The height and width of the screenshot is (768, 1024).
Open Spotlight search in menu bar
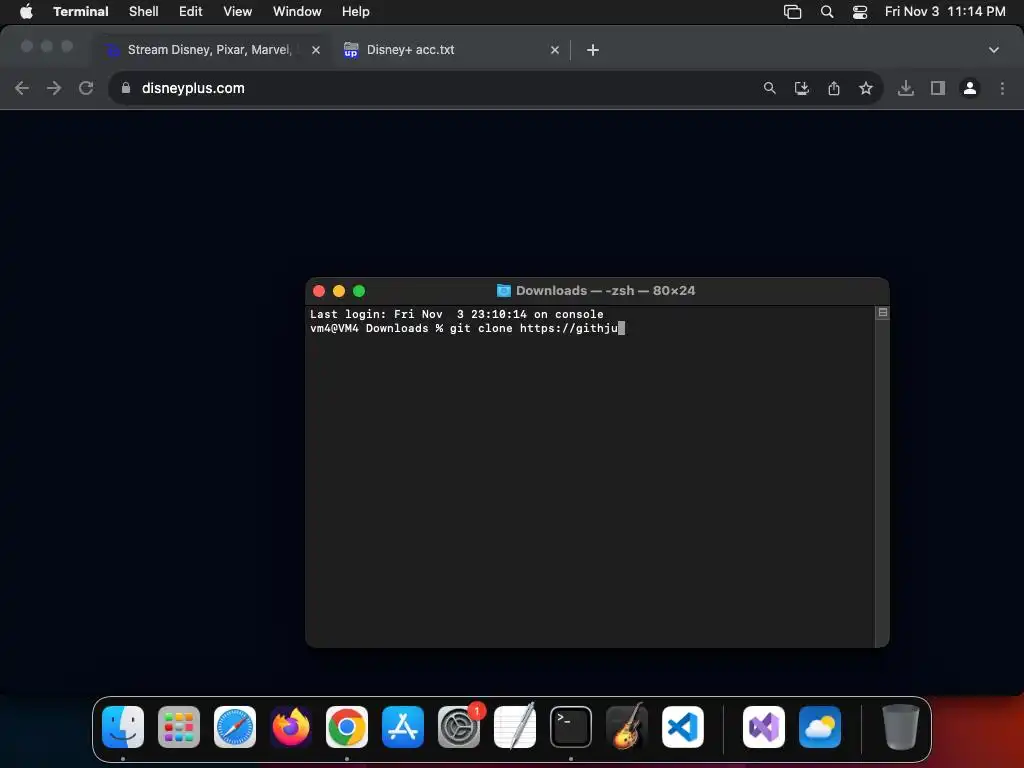827,12
